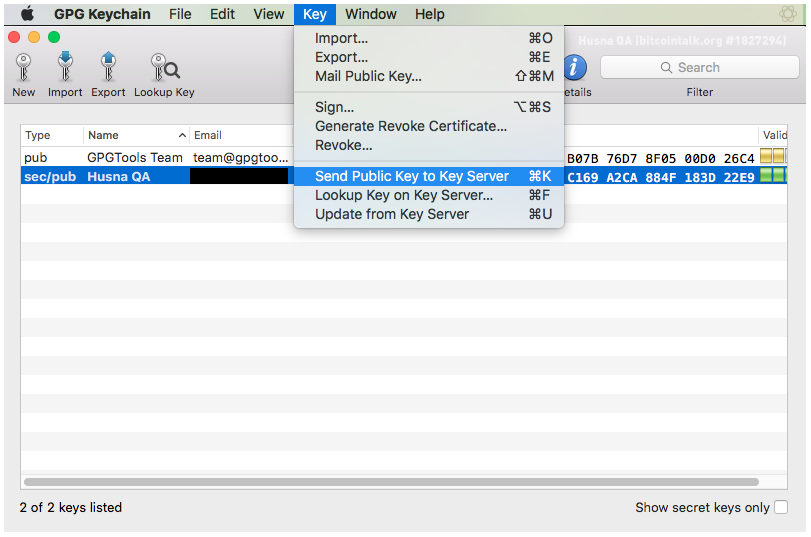Sort keys by the Type column header
Screen dimensions: 811x537
pyautogui.click(x=52, y=136)
